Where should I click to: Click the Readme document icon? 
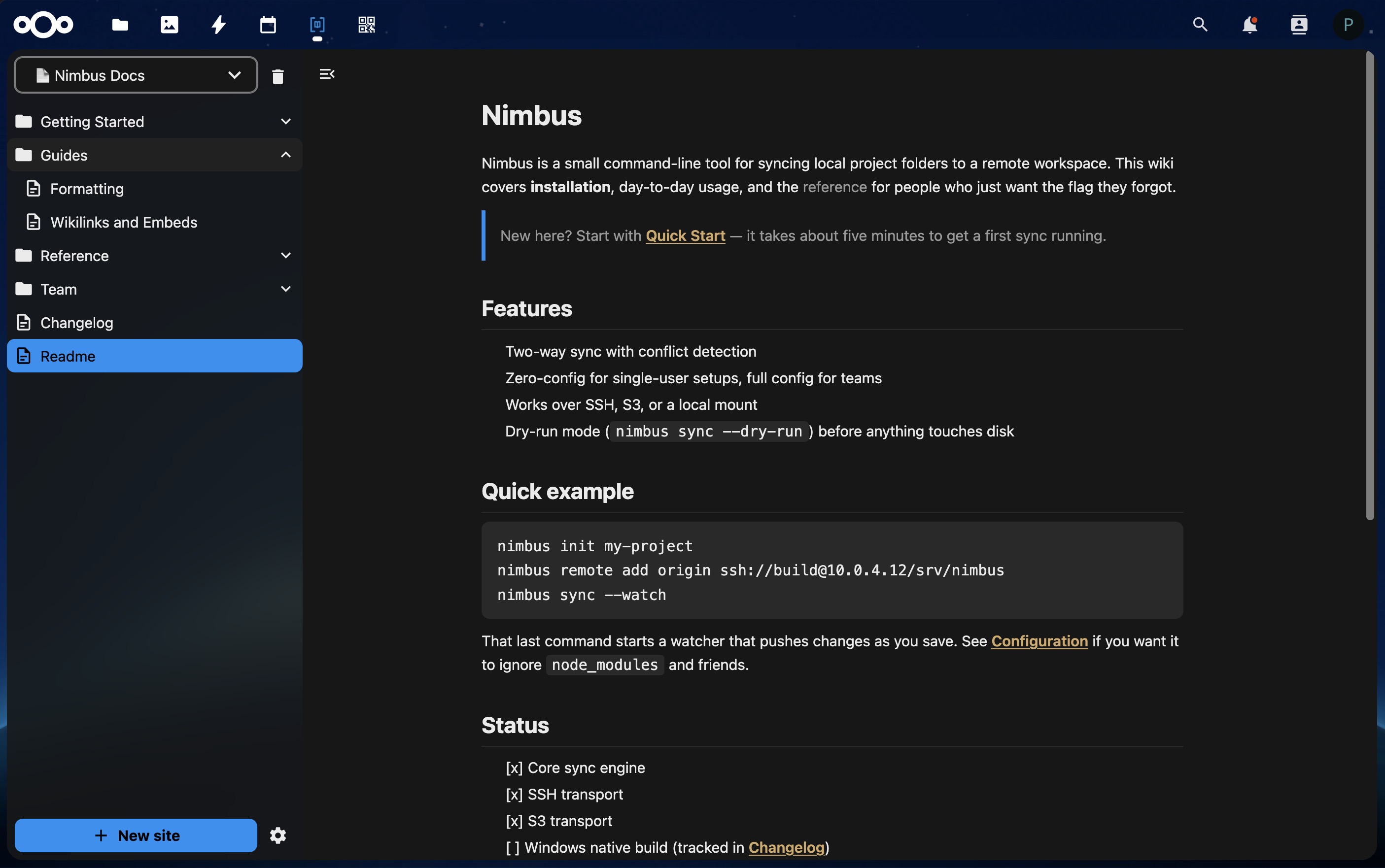[x=24, y=356]
